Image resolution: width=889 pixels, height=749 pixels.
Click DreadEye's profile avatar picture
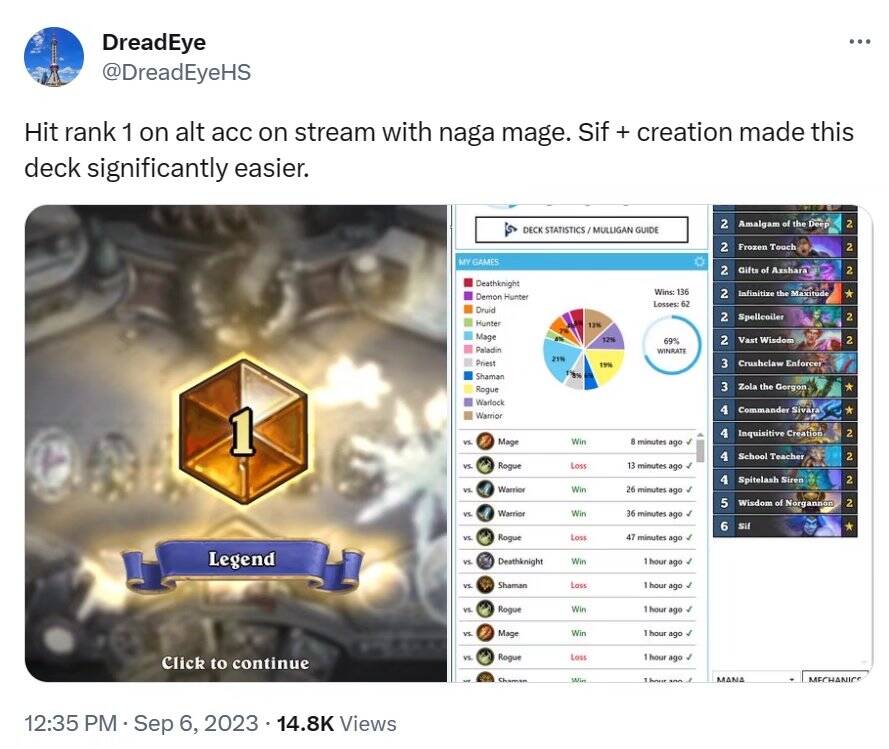click(x=54, y=57)
